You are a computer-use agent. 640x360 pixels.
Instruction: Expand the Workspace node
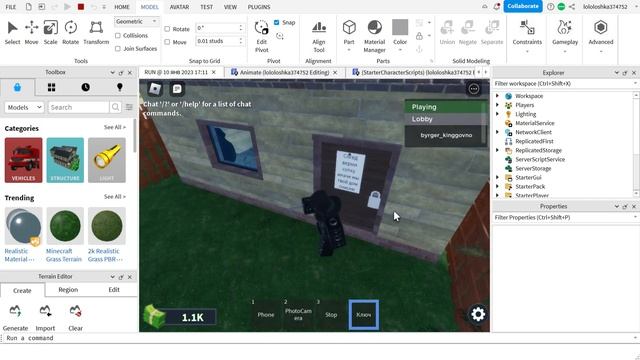497,96
